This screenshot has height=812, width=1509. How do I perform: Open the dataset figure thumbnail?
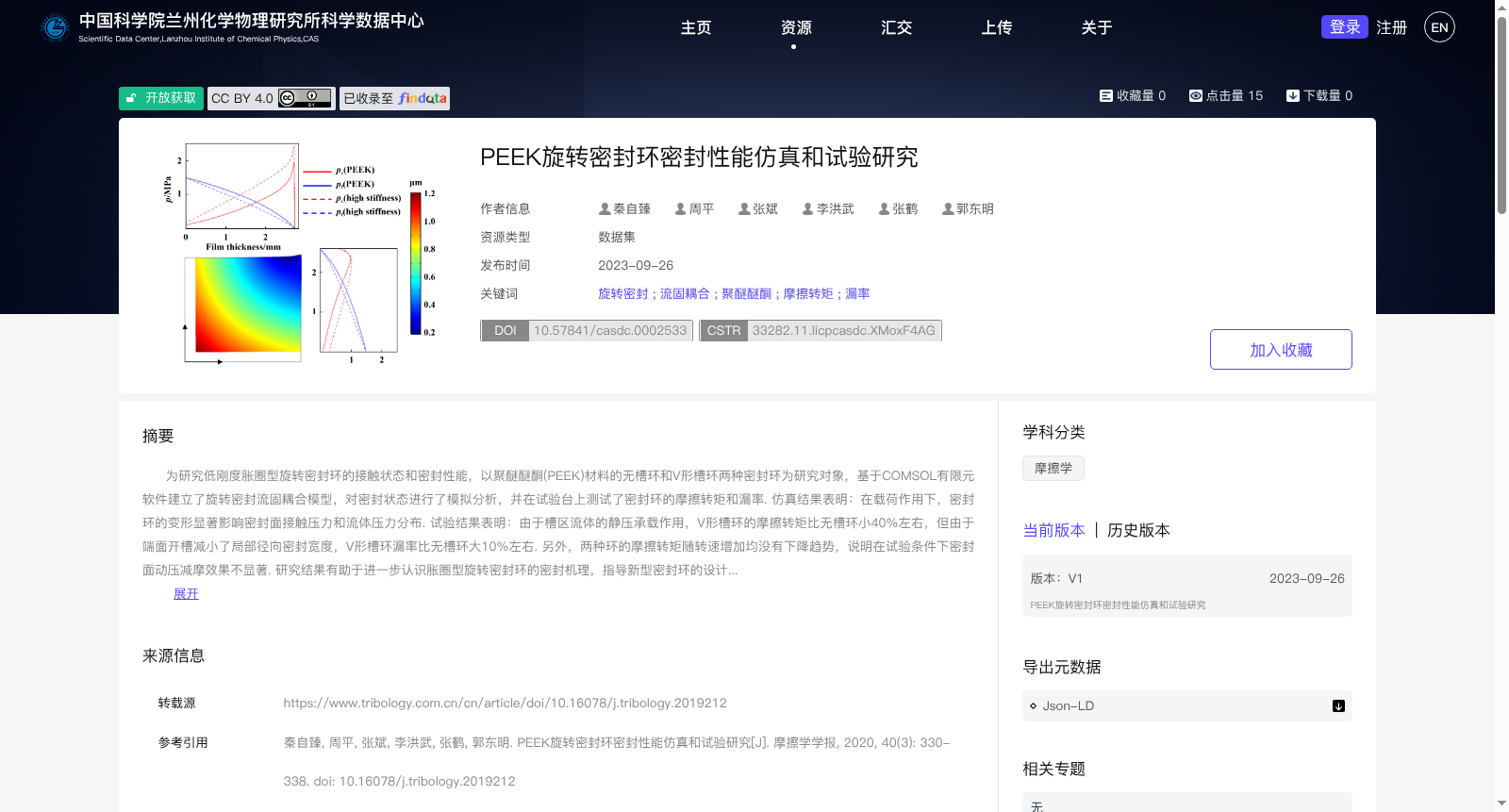300,254
